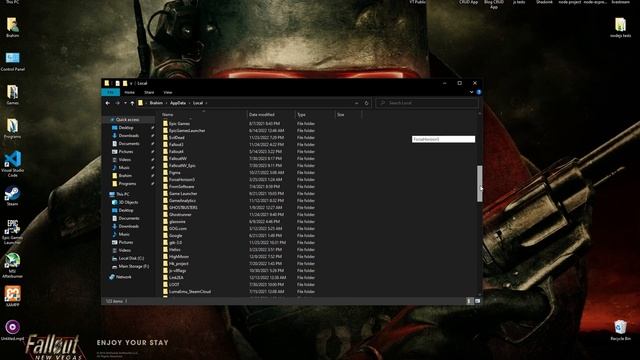Open the Recycle Bin

click(x=620, y=330)
